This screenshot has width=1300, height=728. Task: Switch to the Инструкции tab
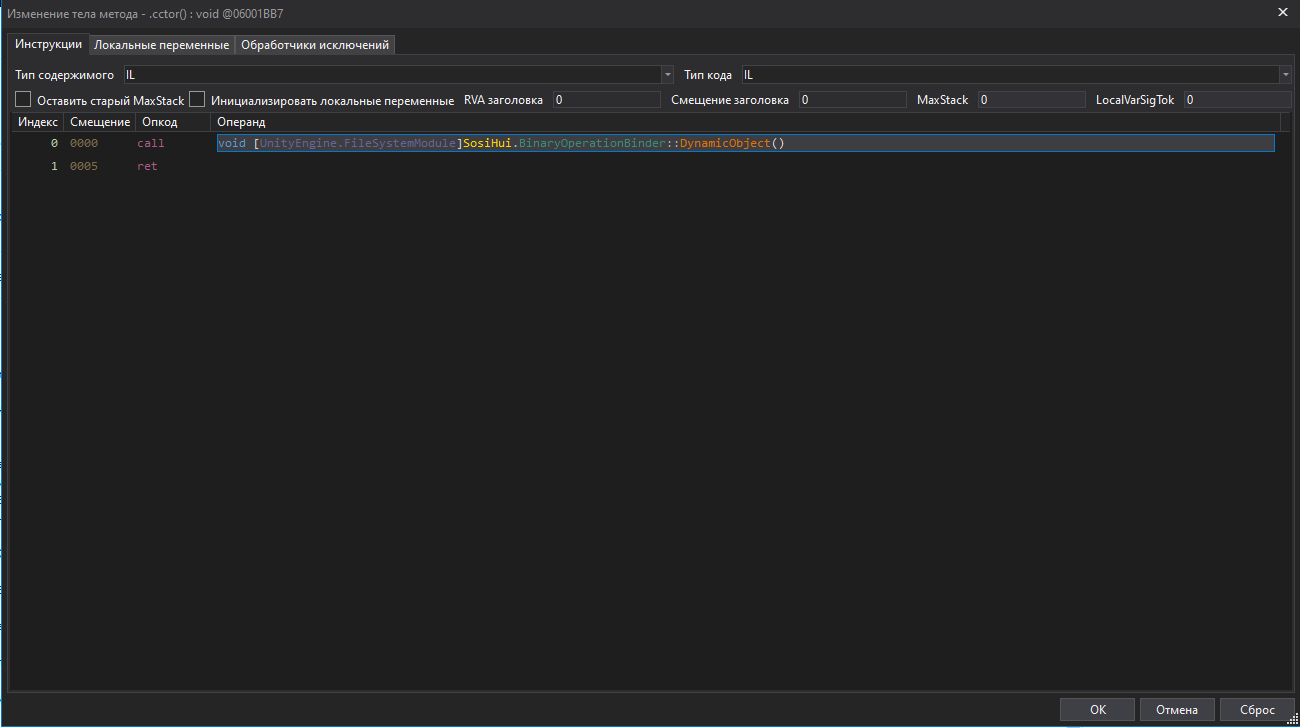pos(48,44)
